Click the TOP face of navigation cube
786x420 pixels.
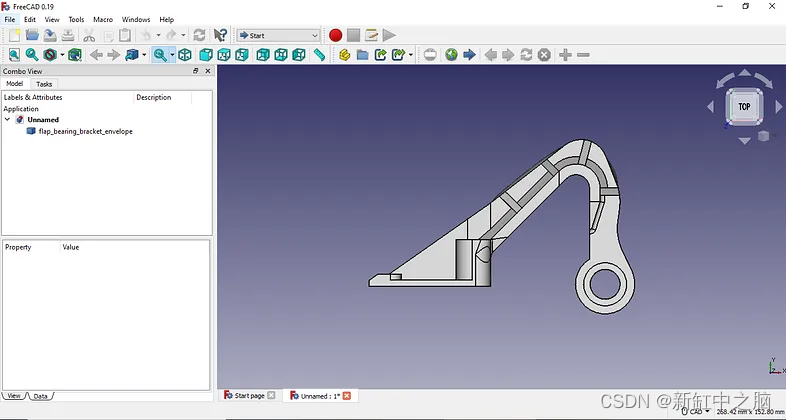[744, 106]
